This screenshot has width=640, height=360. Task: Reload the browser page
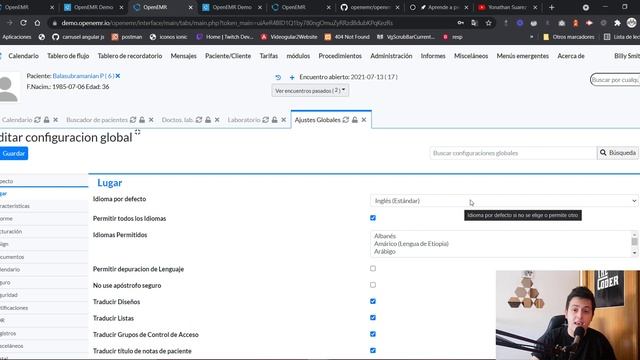pos(23,23)
